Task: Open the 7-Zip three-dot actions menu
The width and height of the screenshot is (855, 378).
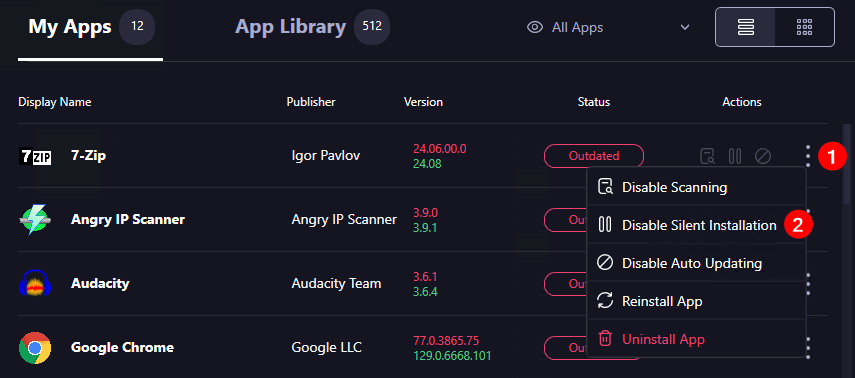Action: [x=808, y=156]
